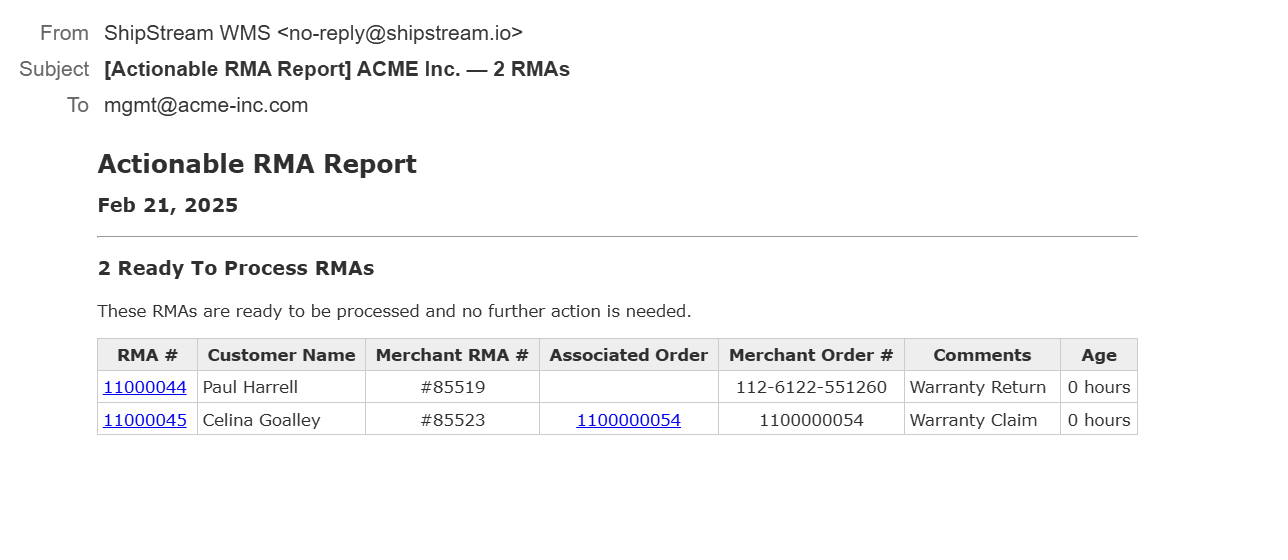
Task: Click the Associated Order column header
Action: (628, 355)
